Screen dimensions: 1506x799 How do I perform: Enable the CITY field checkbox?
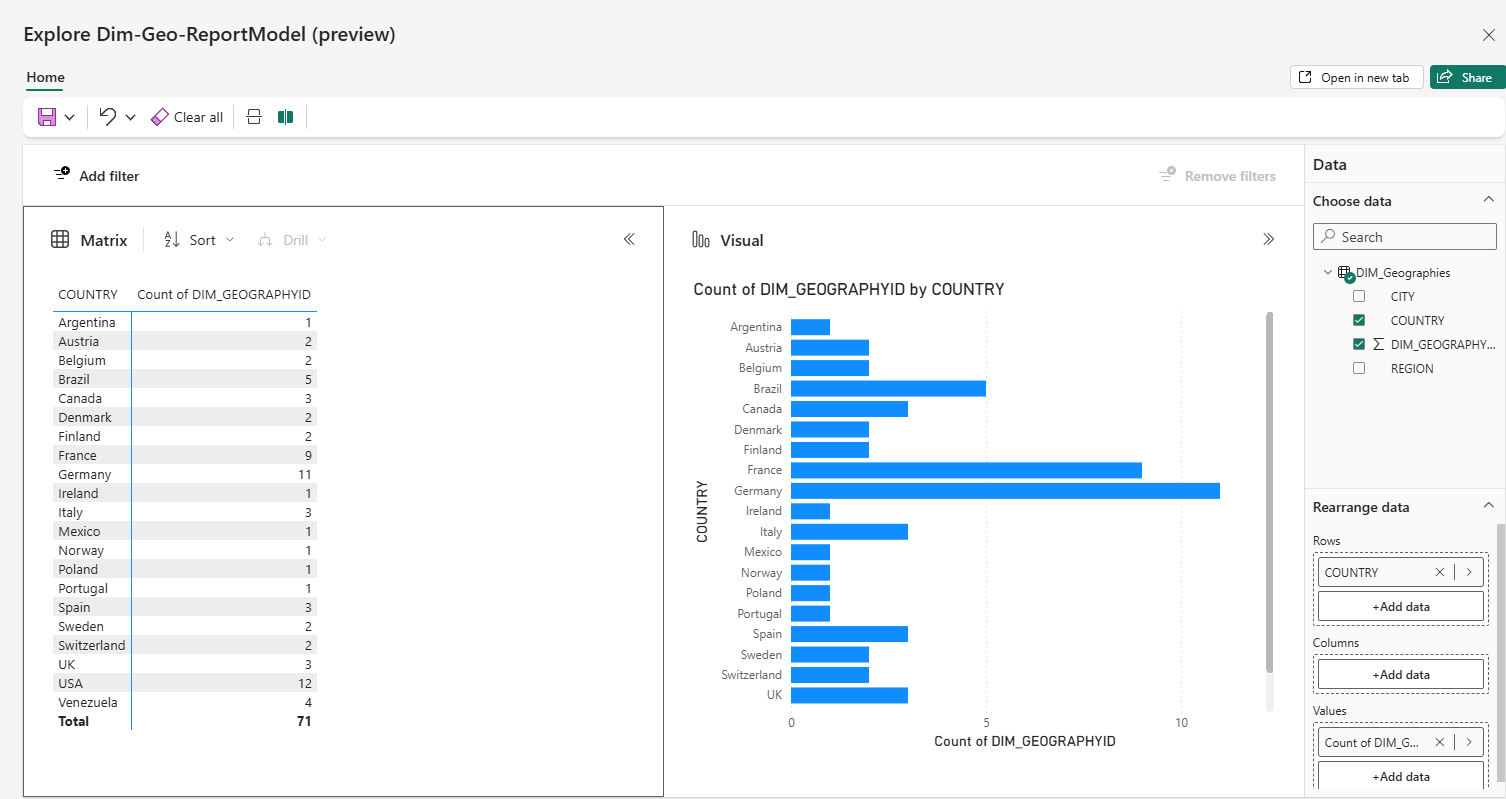tap(1359, 296)
